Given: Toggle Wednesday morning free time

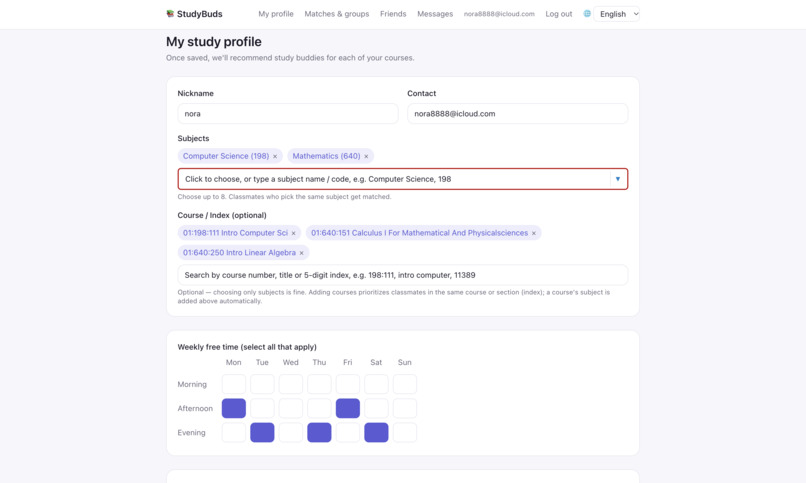Looking at the screenshot, I should point(291,384).
